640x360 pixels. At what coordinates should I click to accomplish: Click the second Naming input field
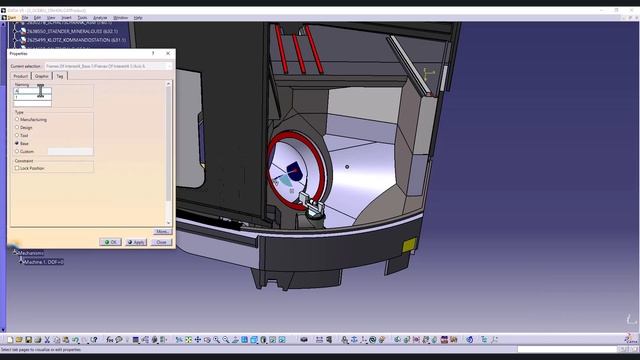33,97
